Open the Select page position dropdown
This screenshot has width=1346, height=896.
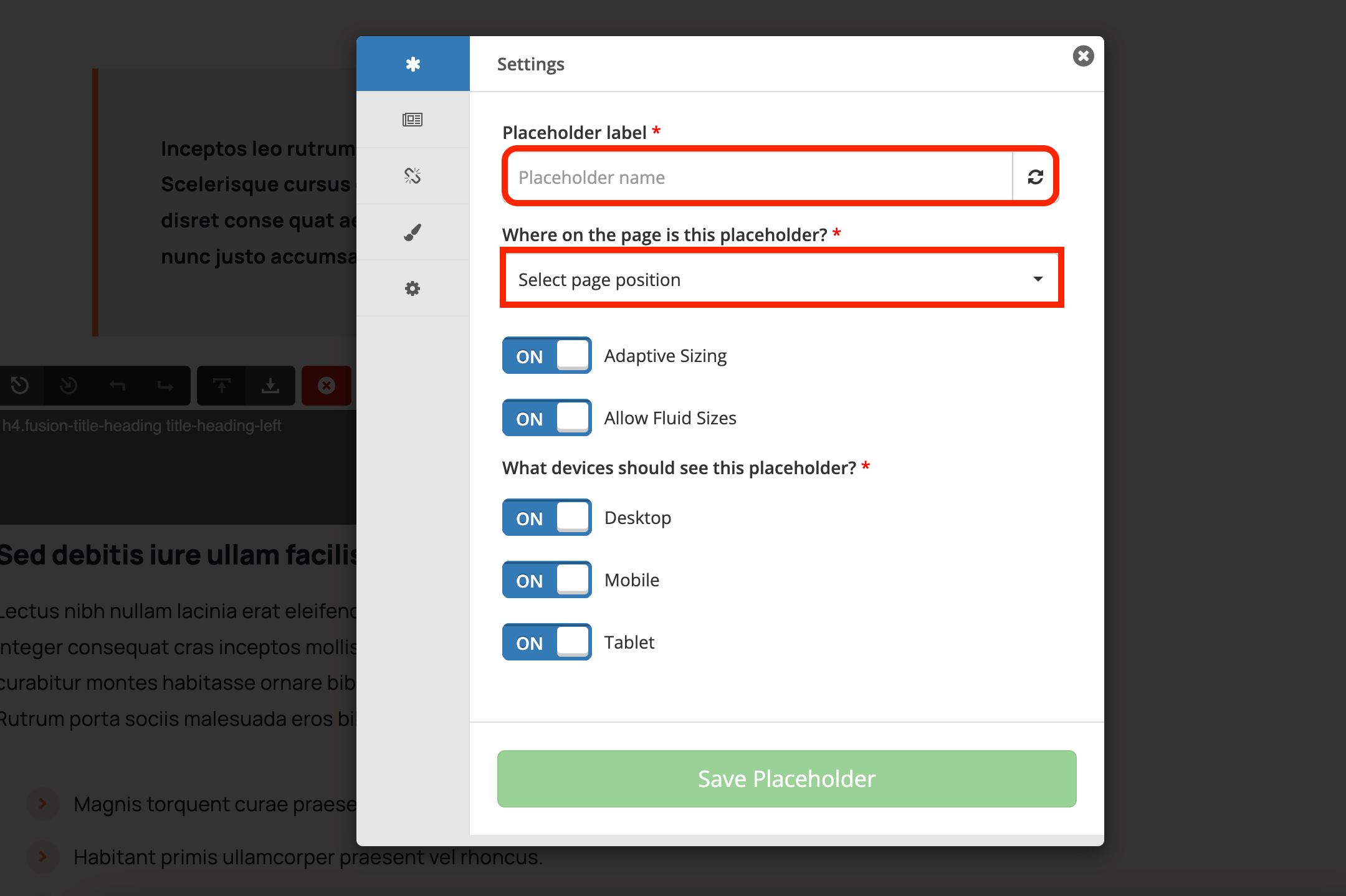[x=781, y=279]
